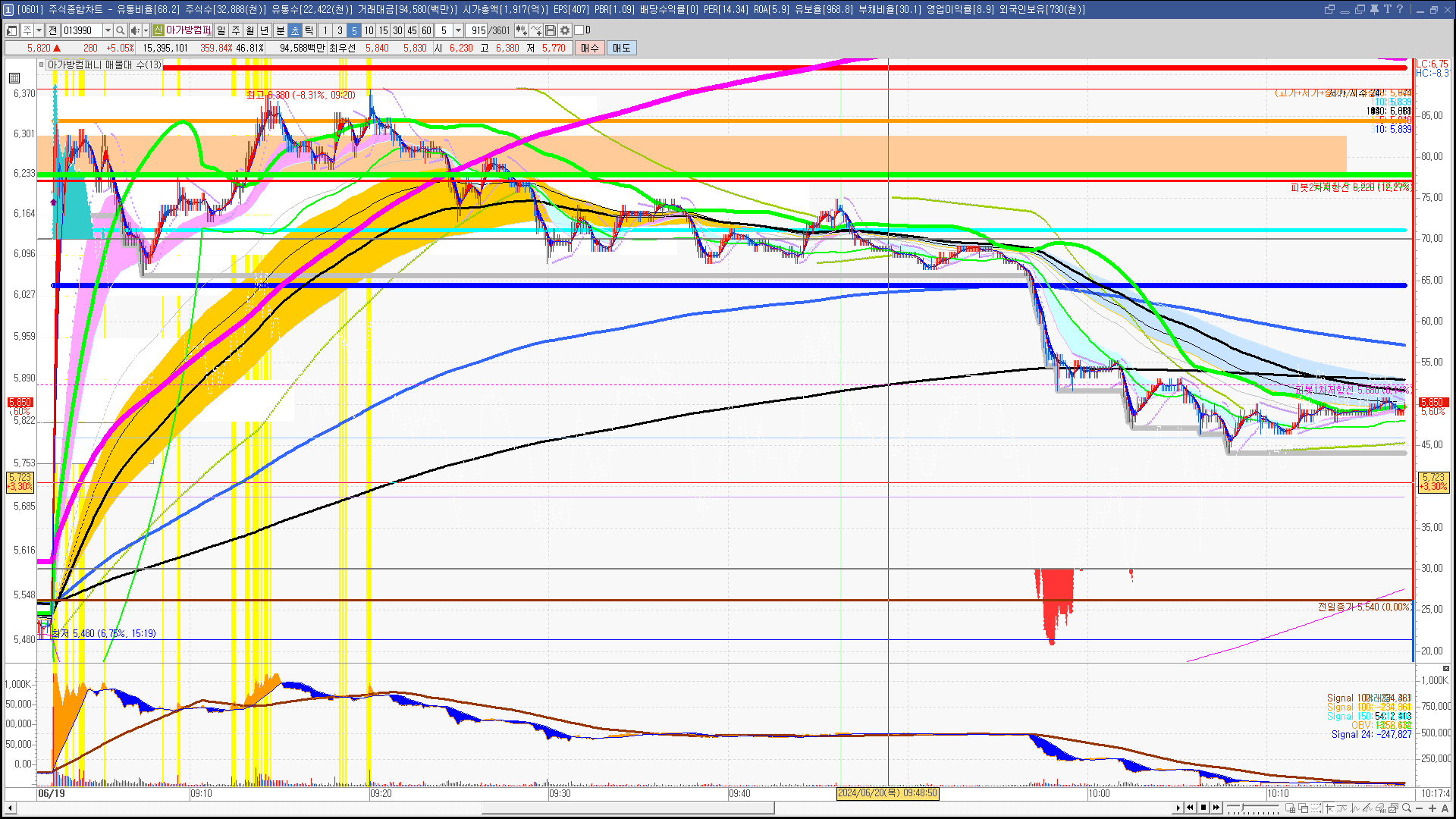This screenshot has height=819, width=1456.
Task: Click the fast-forward button at bottom
Action: click(1216, 808)
